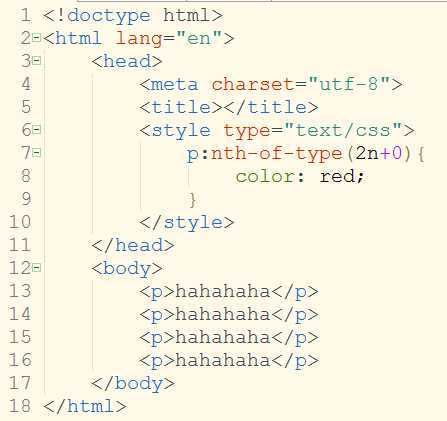The height and width of the screenshot is (421, 447).
Task: Click line number 18 in the gutter
Action: point(20,406)
